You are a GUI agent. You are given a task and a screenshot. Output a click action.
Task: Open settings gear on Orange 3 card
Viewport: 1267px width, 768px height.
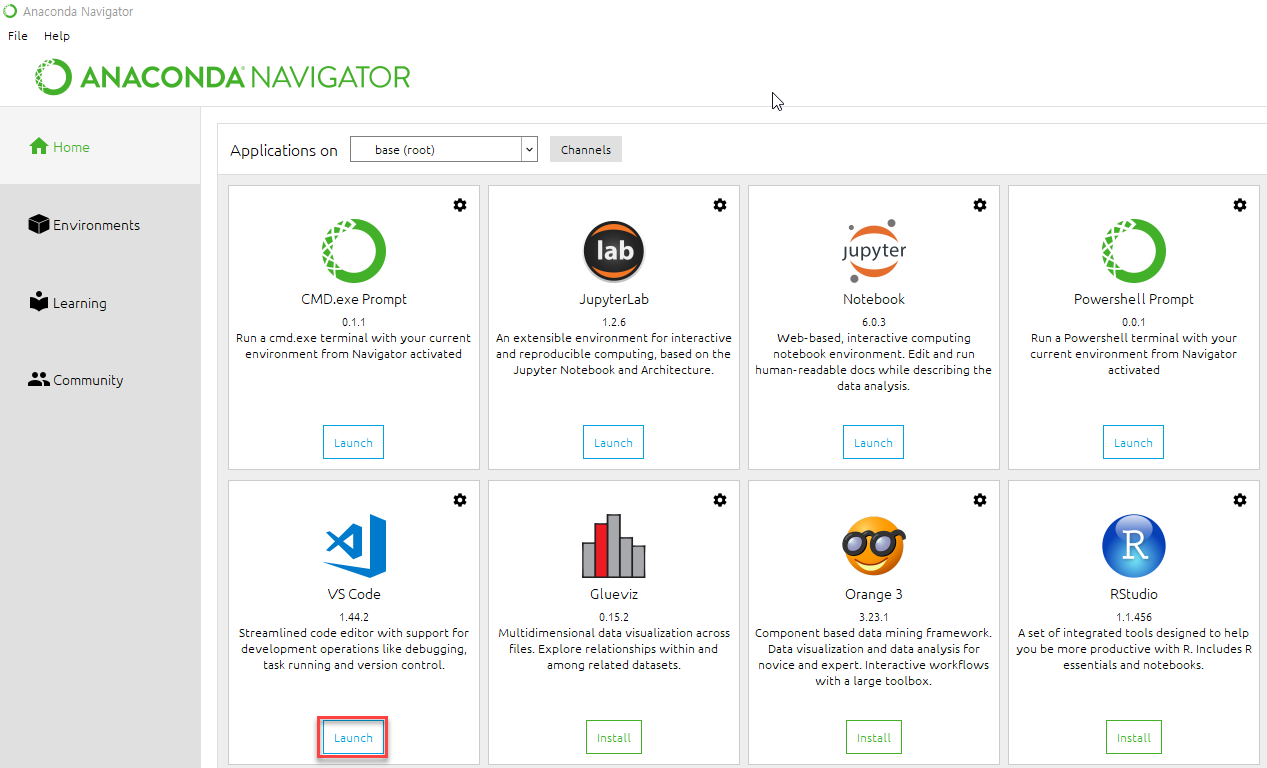pyautogui.click(x=980, y=500)
